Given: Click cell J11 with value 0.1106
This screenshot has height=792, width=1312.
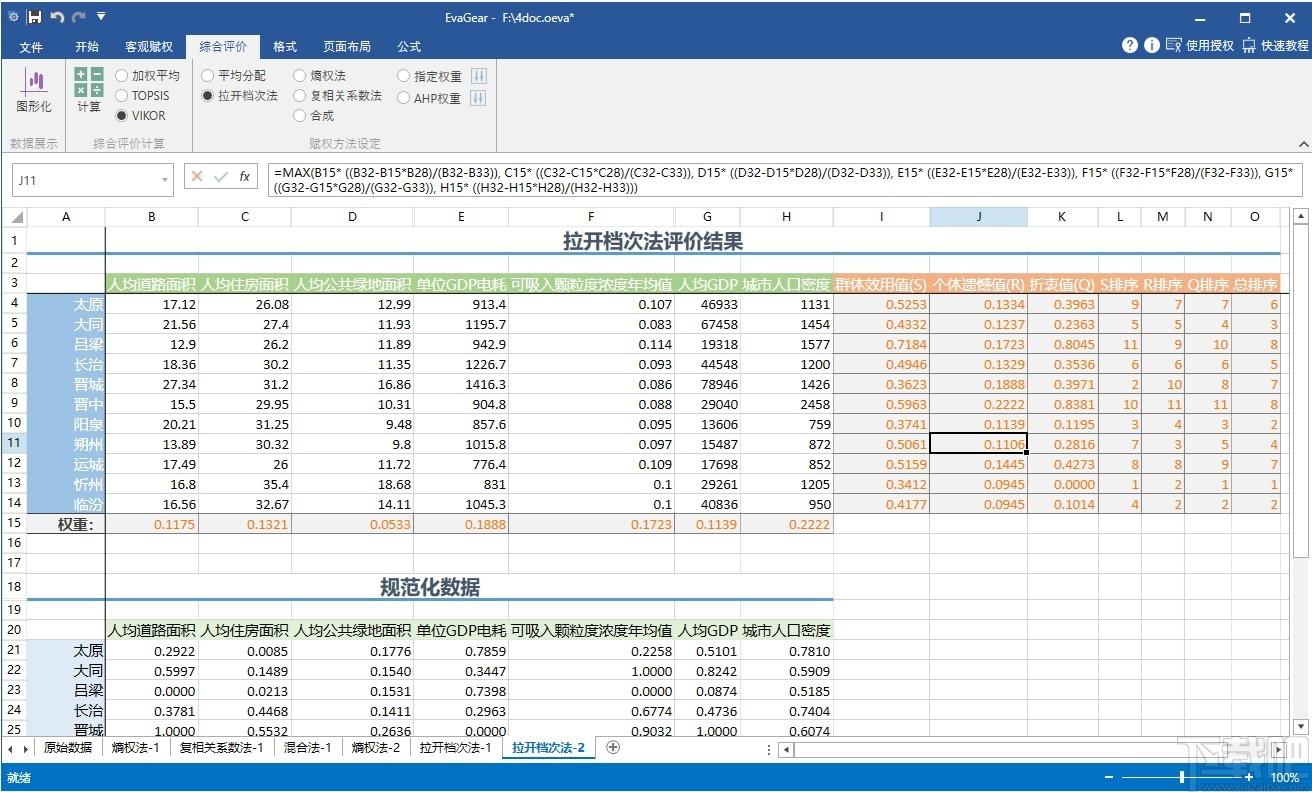Looking at the screenshot, I should 978,442.
